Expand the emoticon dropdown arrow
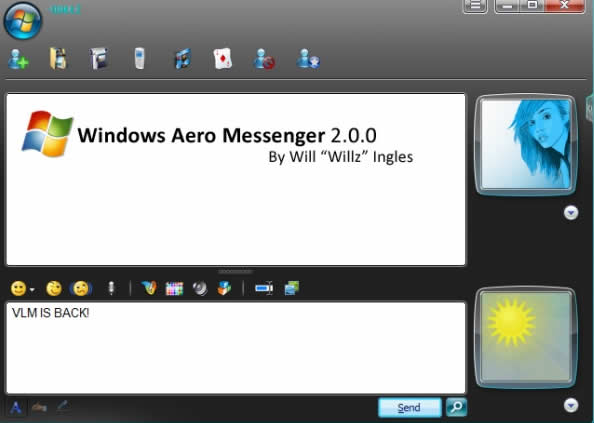The image size is (594, 423). [32, 290]
